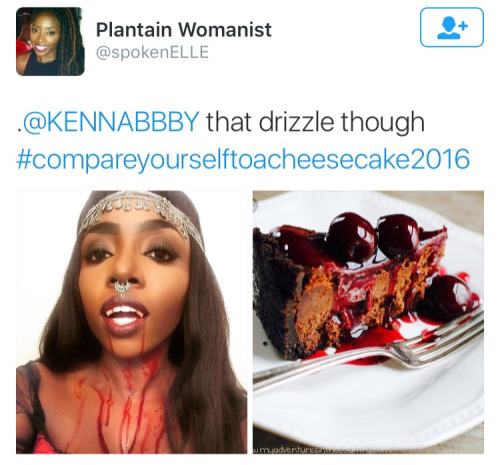The image size is (500, 465).
Task: Click the watermark text under the cheesecake
Action: [322, 451]
